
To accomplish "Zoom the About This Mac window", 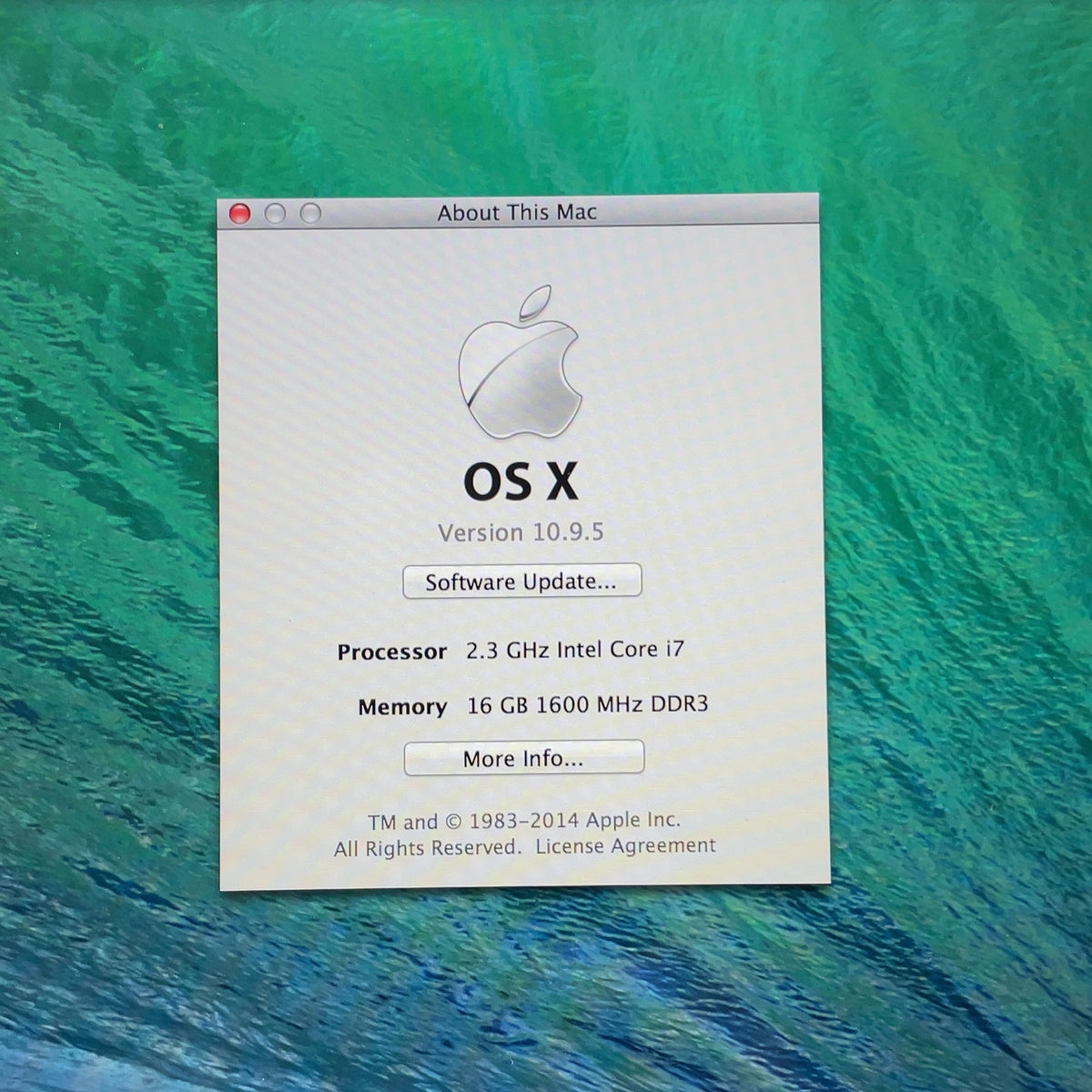I will (x=311, y=213).
